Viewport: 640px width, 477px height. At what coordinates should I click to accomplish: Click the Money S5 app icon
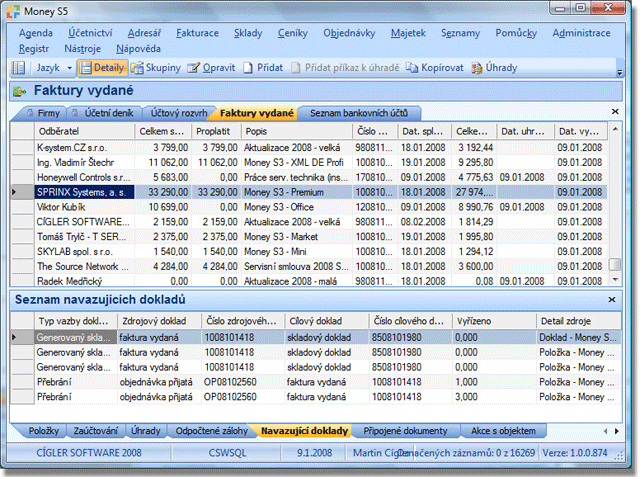point(13,11)
